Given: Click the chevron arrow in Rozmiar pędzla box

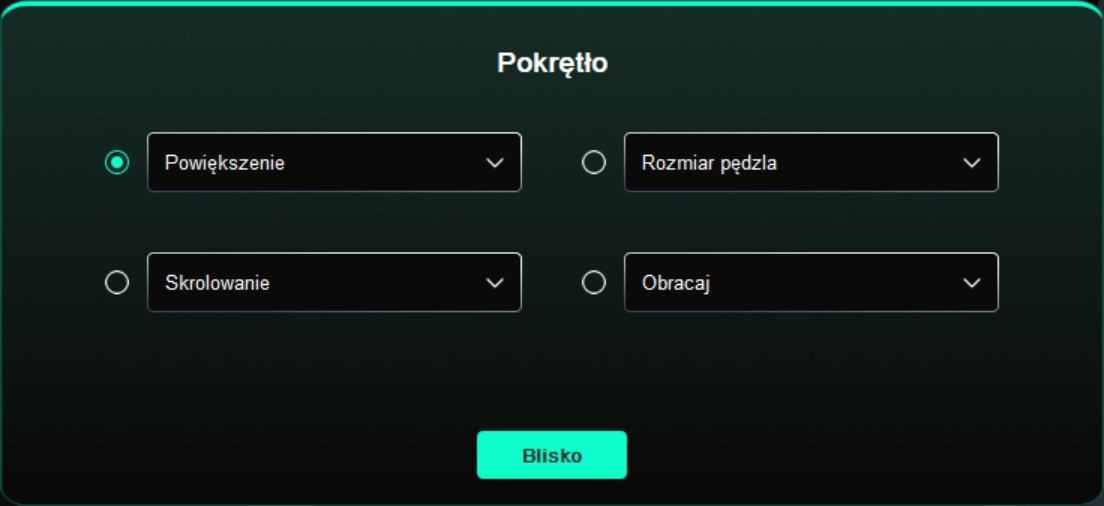Looking at the screenshot, I should (971, 163).
